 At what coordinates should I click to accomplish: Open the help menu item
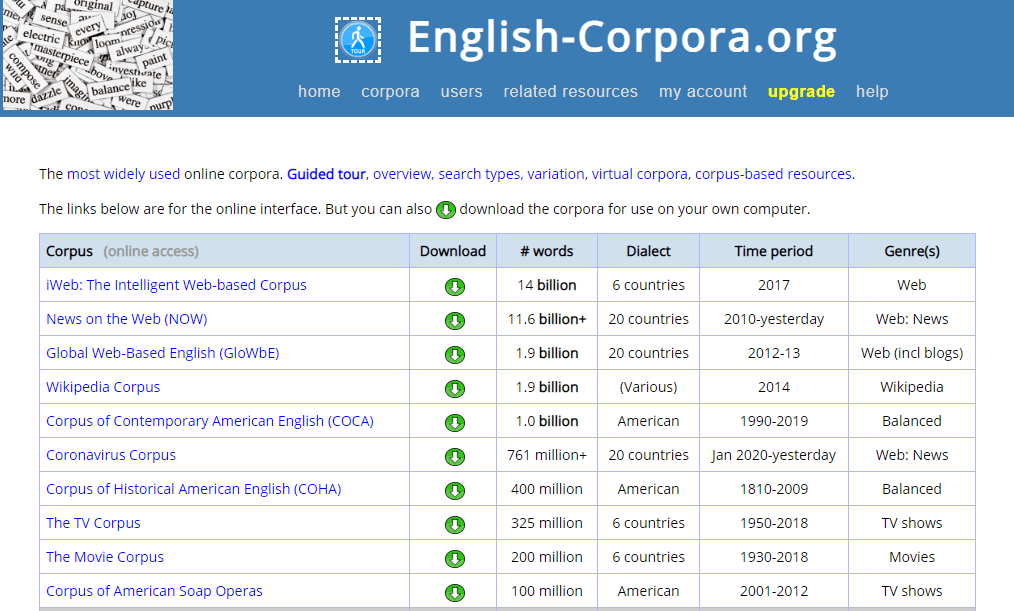click(872, 92)
